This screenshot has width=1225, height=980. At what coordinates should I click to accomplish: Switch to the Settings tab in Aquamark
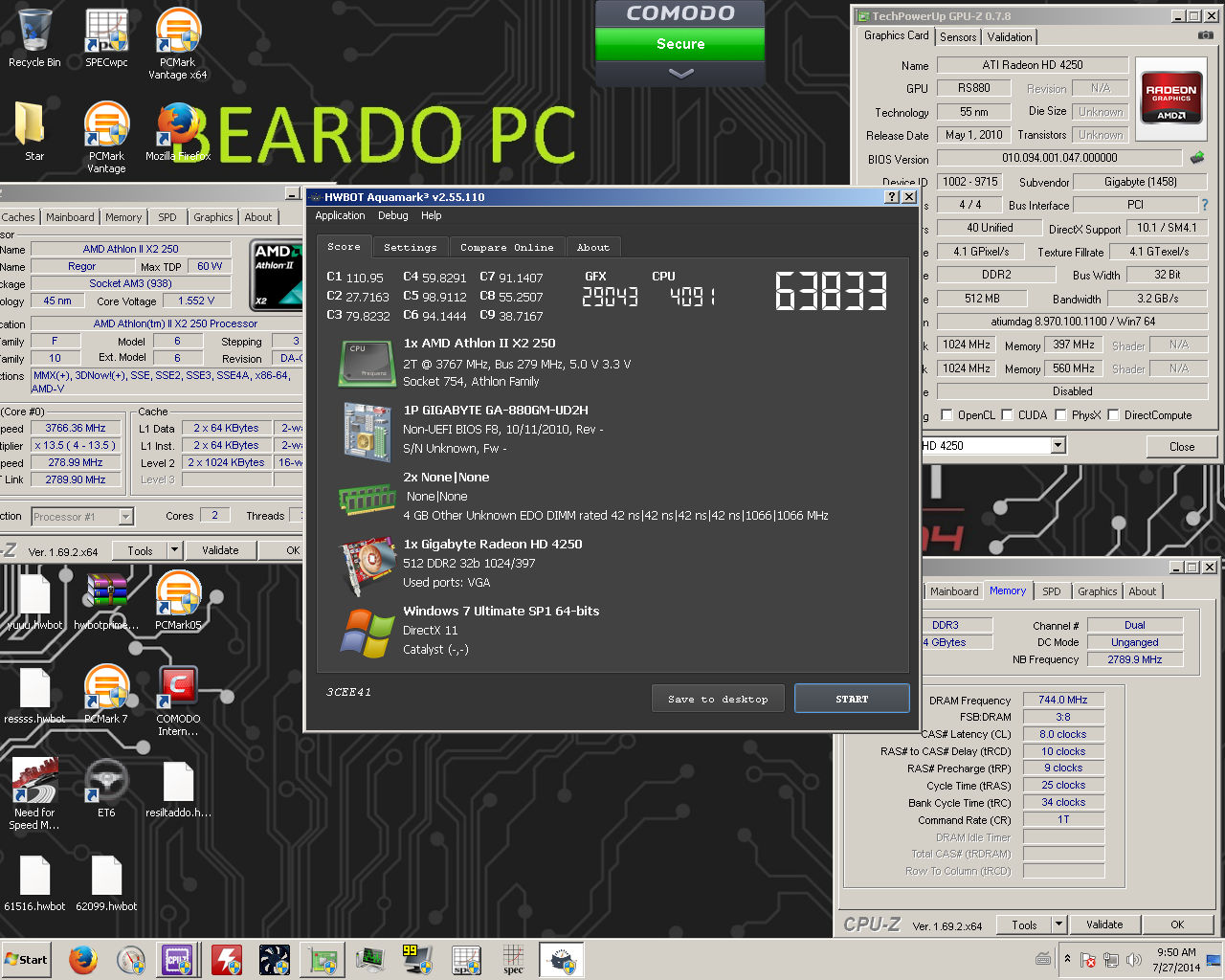pyautogui.click(x=410, y=247)
